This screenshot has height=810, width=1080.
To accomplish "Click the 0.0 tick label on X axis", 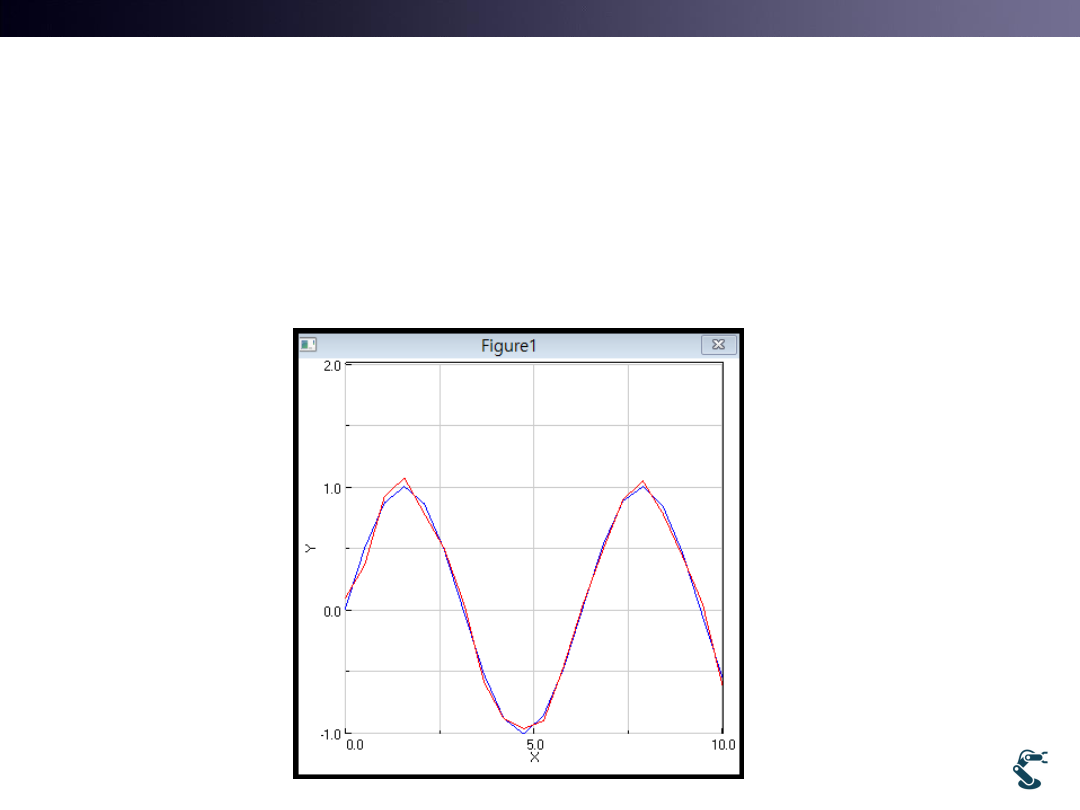I will click(x=355, y=745).
